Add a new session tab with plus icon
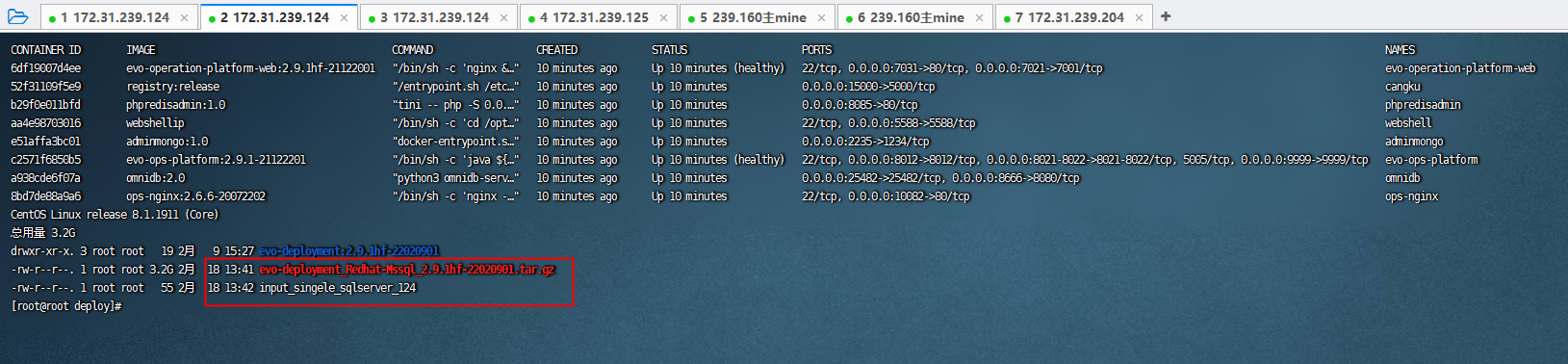Screen dimensions: 1568x364 coord(1166,16)
